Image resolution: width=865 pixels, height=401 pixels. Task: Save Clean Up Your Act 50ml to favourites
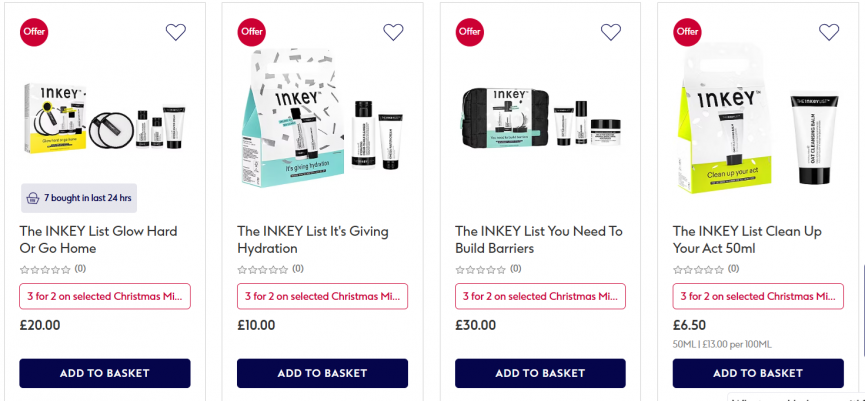pos(829,32)
